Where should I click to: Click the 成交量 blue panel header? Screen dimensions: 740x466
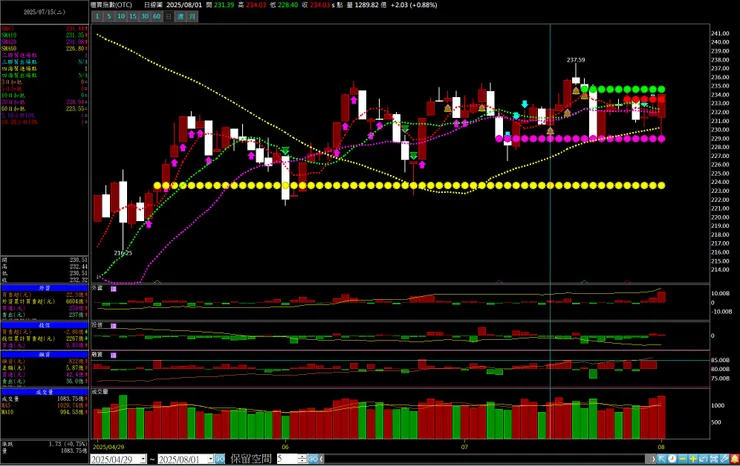pyautogui.click(x=44, y=392)
